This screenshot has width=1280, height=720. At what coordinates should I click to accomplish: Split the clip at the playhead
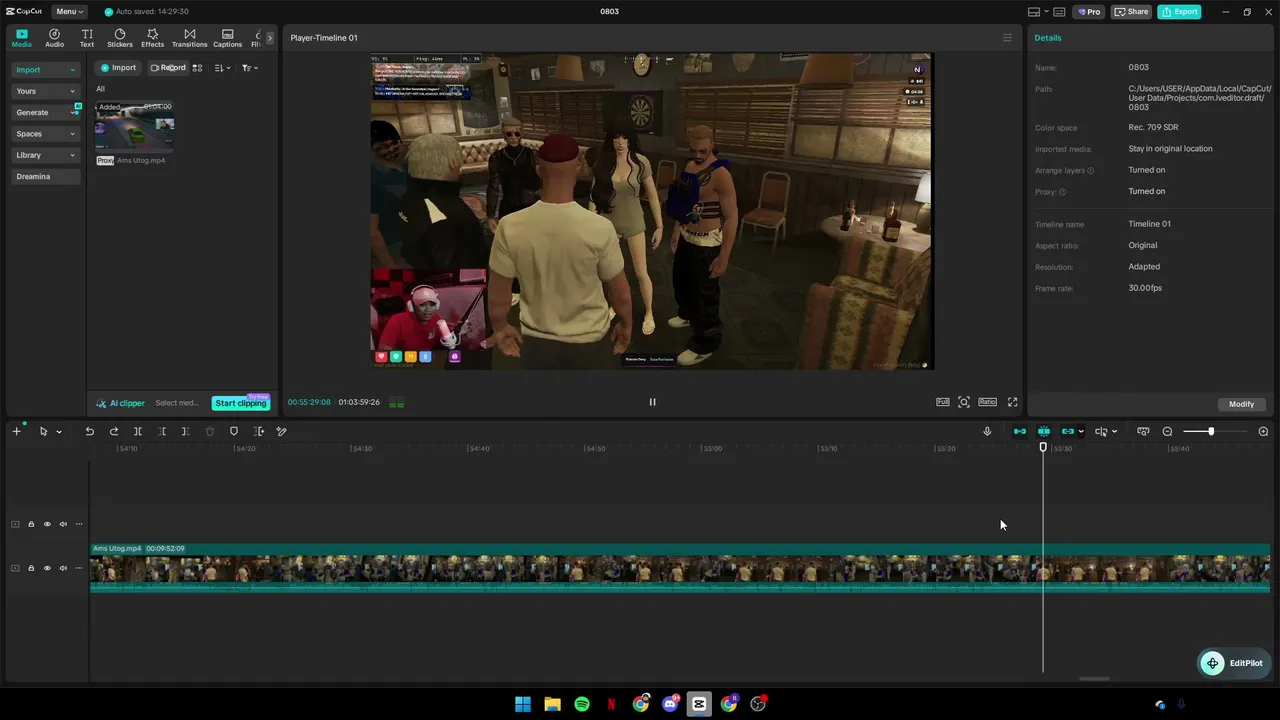138,431
